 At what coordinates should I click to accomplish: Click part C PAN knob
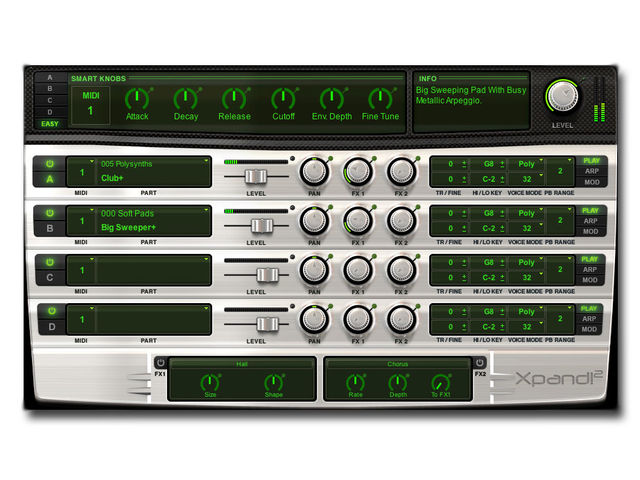(x=314, y=270)
